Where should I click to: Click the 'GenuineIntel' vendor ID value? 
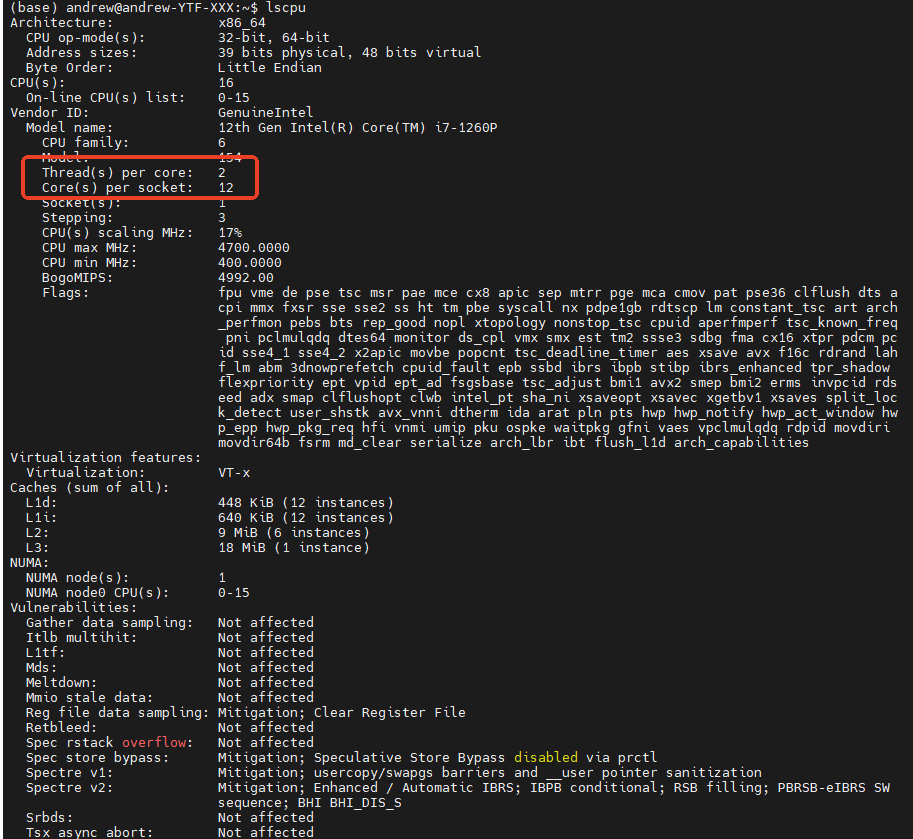click(266, 112)
